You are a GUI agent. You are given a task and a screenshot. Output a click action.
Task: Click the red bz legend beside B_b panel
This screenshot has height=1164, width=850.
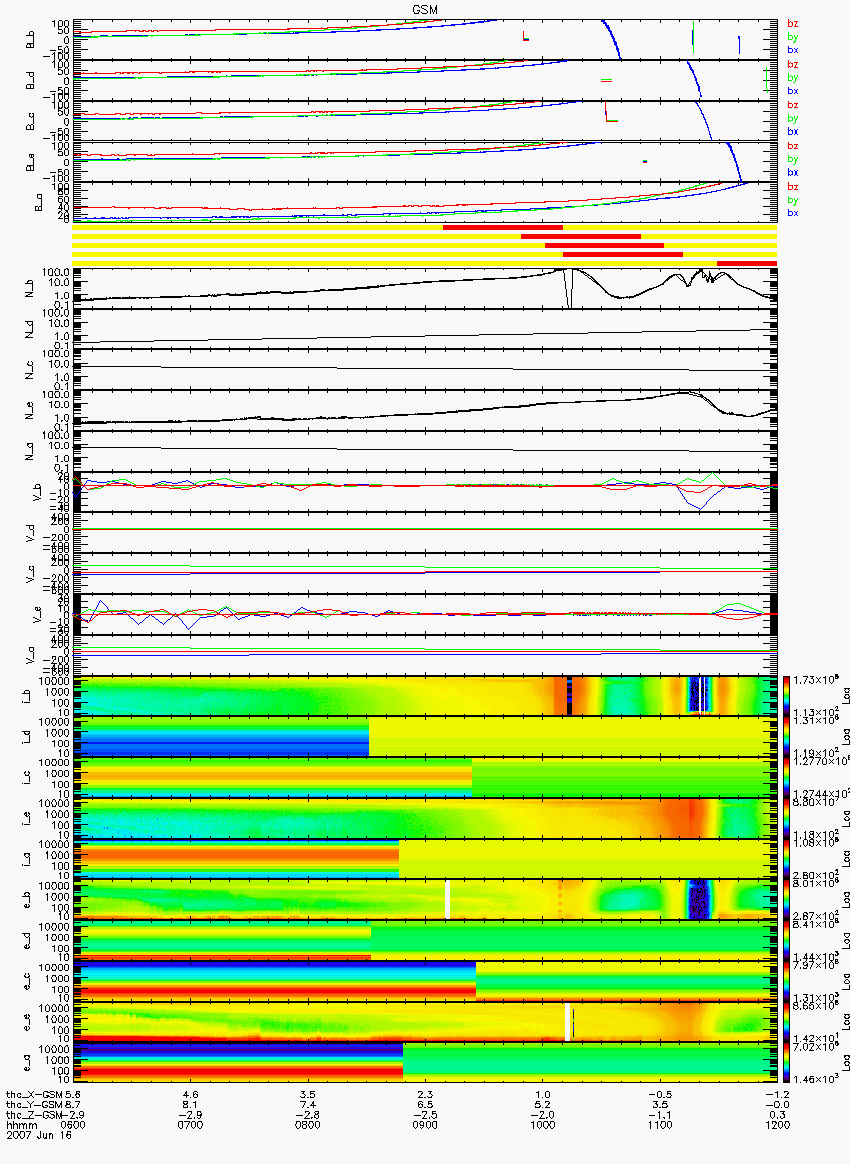pyautogui.click(x=793, y=24)
